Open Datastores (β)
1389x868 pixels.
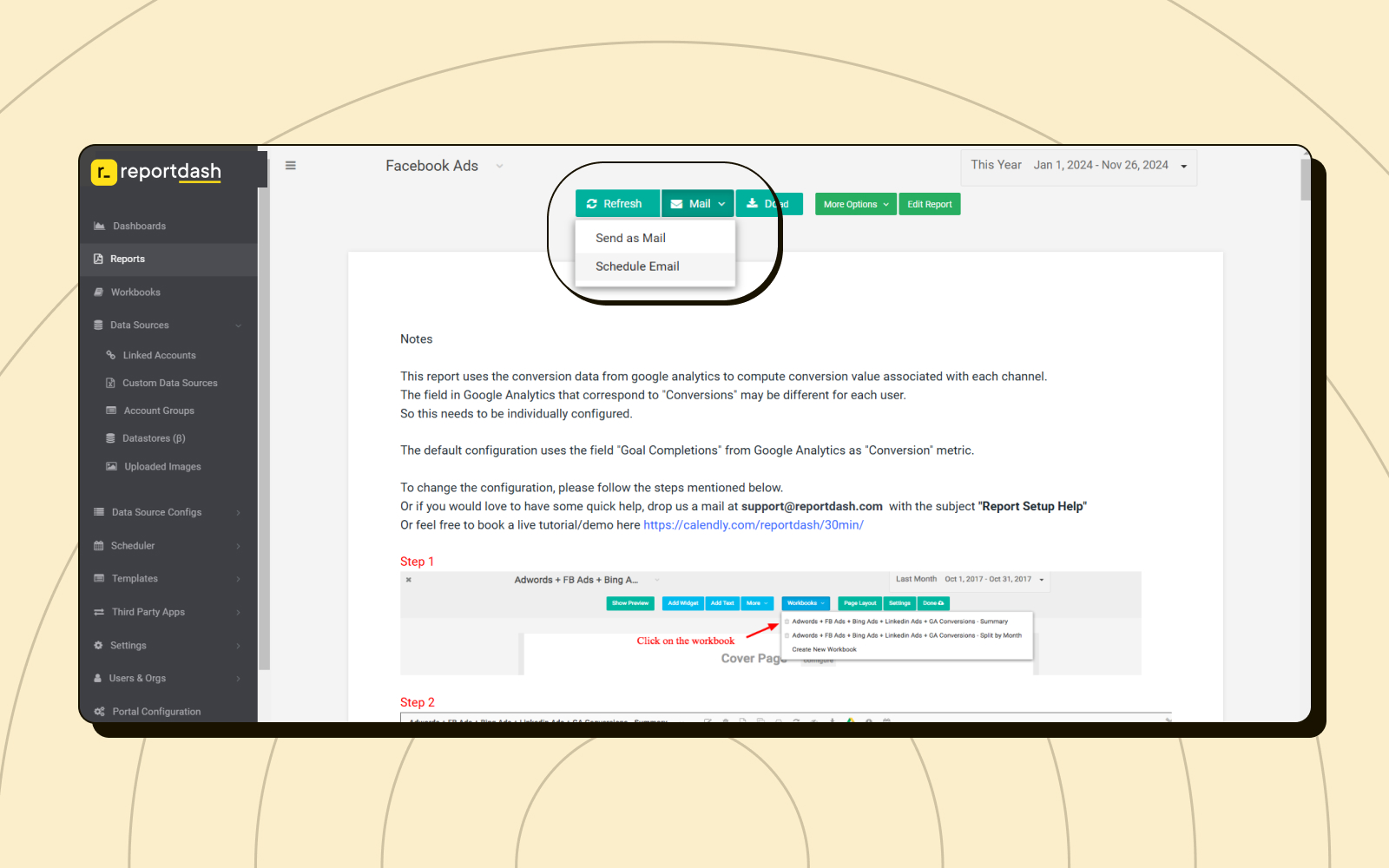(154, 438)
